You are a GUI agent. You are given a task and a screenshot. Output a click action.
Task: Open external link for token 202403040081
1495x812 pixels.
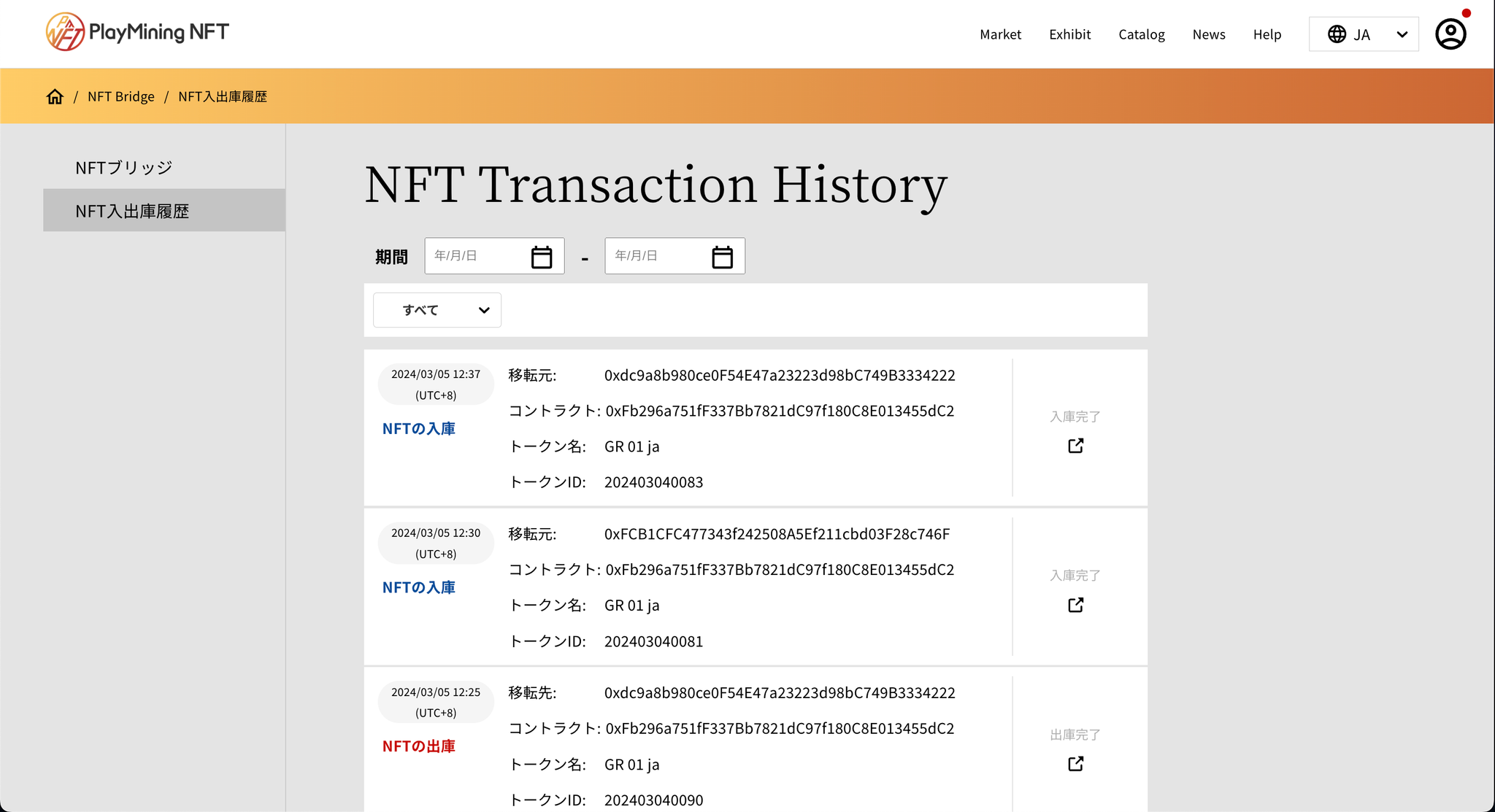pyautogui.click(x=1075, y=605)
